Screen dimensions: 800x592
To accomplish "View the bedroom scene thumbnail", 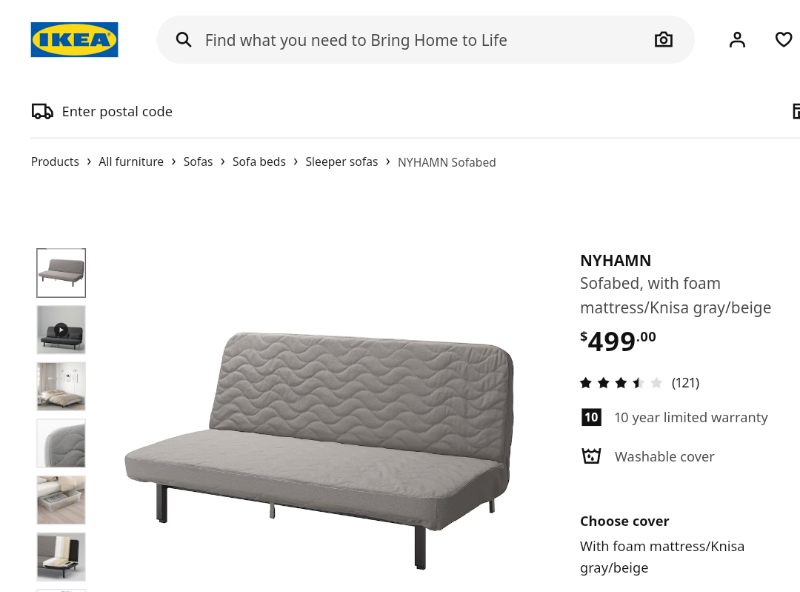I will (x=61, y=386).
